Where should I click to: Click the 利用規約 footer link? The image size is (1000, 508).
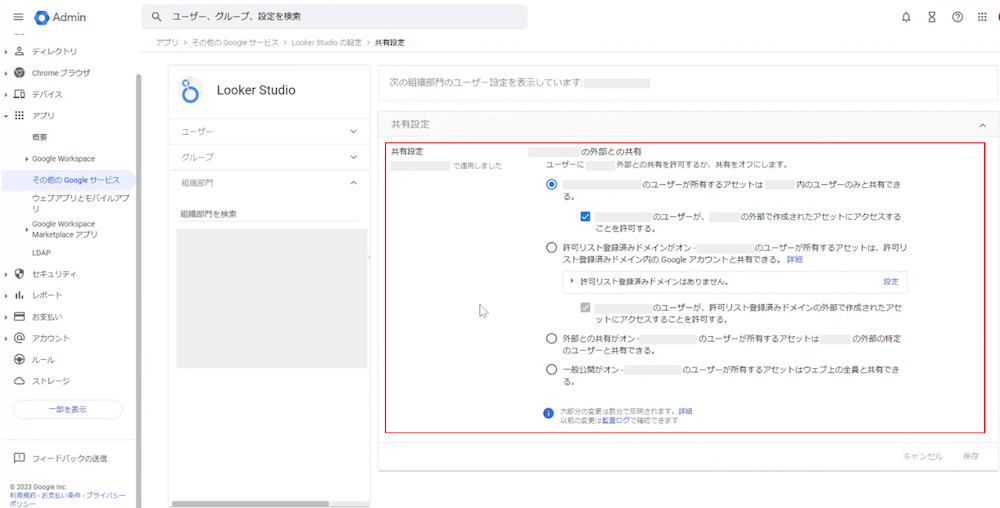pos(22,495)
